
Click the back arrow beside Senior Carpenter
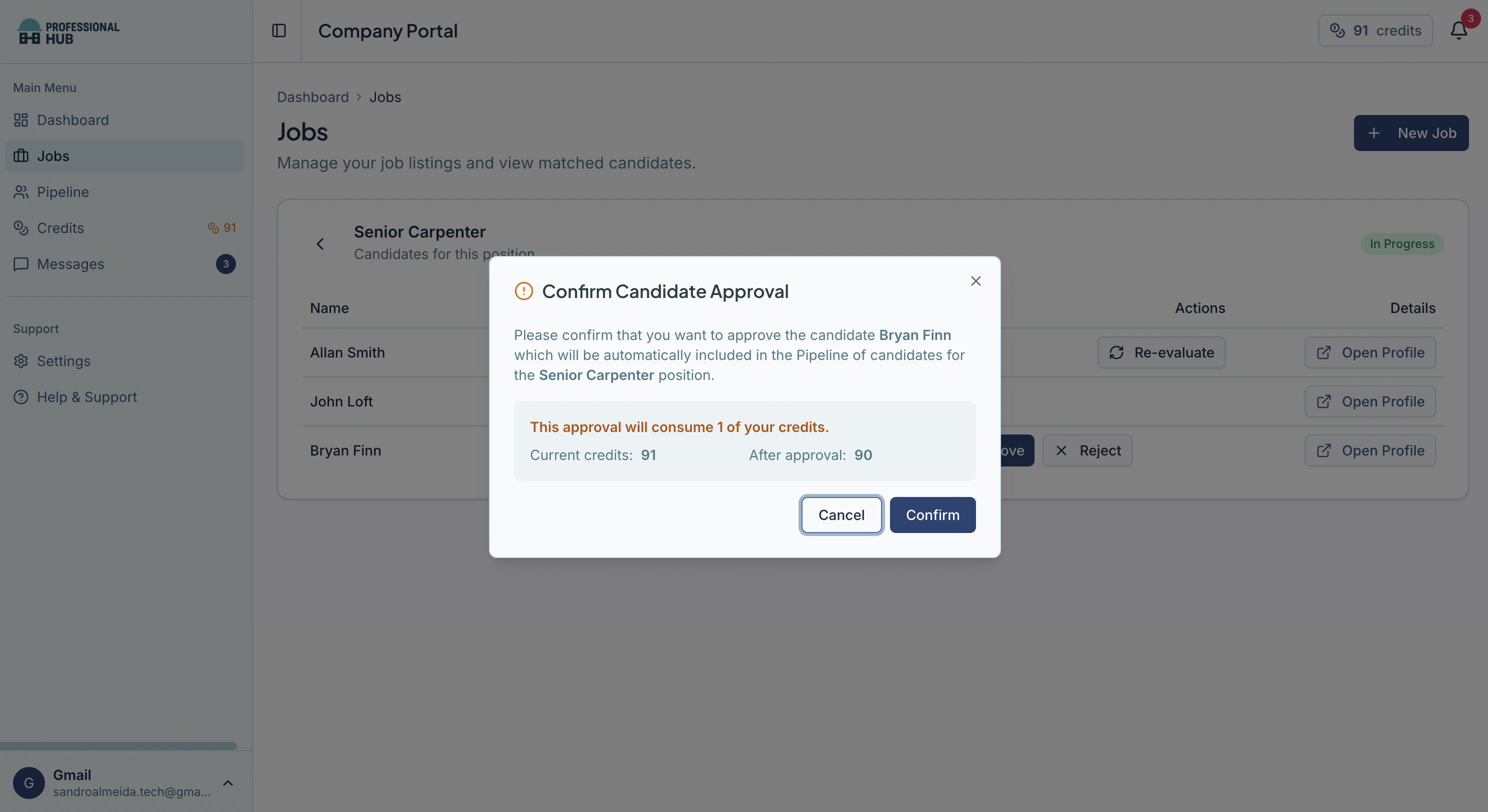coord(320,243)
